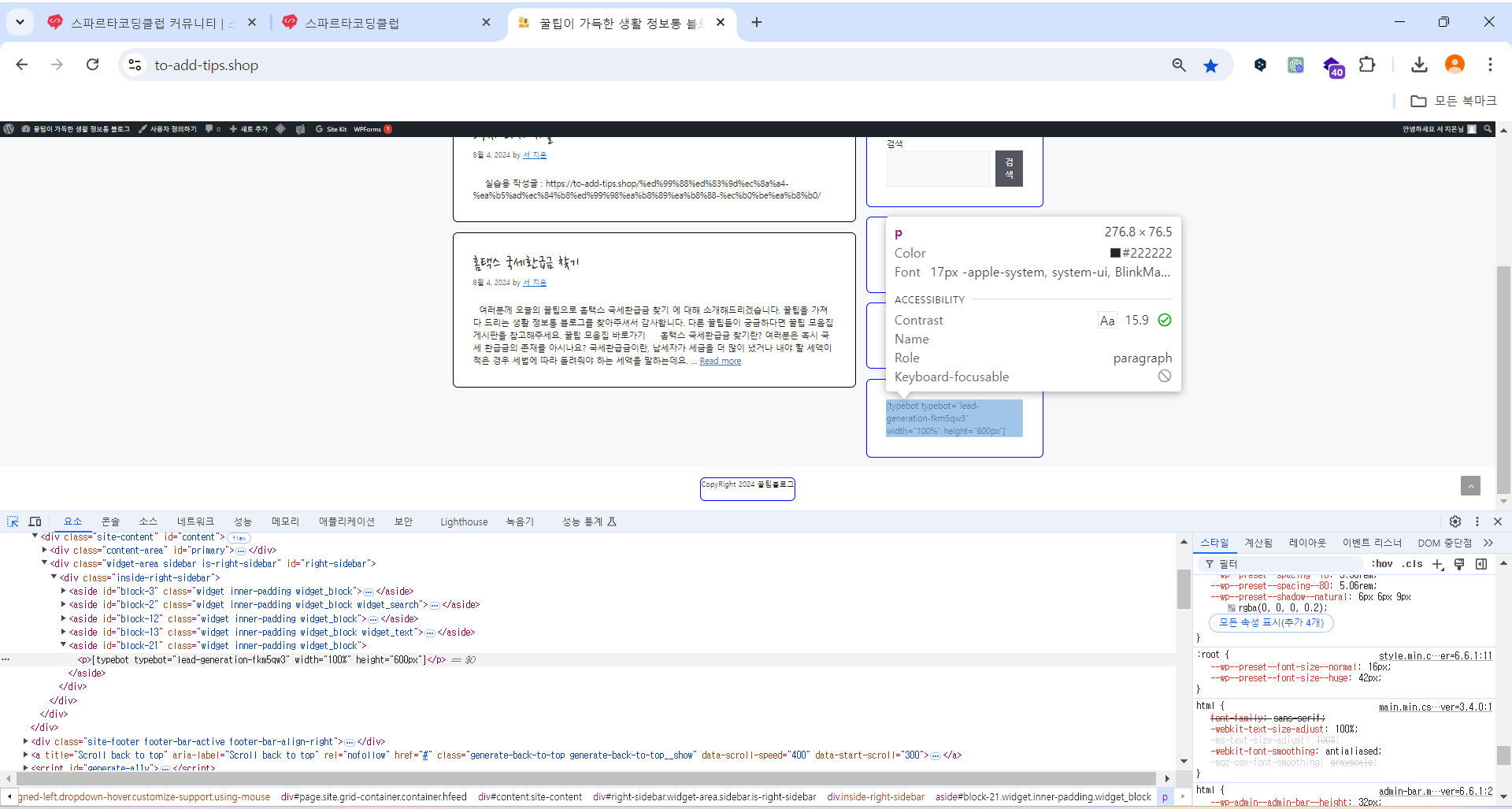The height and width of the screenshot is (809, 1512).
Task: Click the back-to-top arrow button
Action: pos(1470,486)
